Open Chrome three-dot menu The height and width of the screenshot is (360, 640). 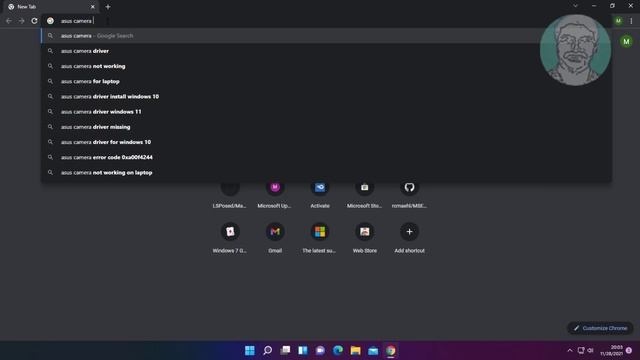[x=631, y=21]
